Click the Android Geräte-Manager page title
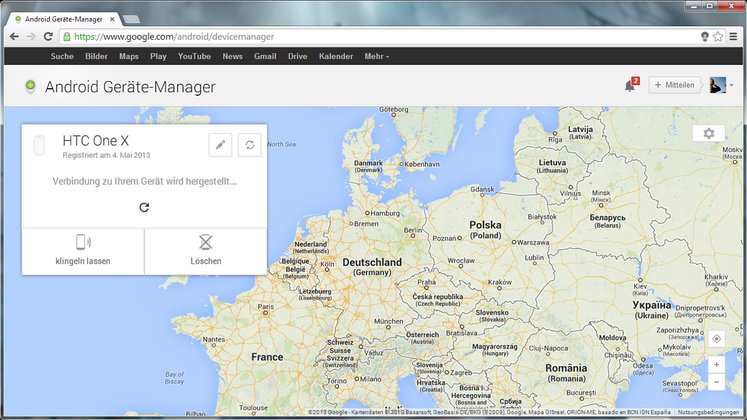Viewport: 747px width, 420px height. 131,87
